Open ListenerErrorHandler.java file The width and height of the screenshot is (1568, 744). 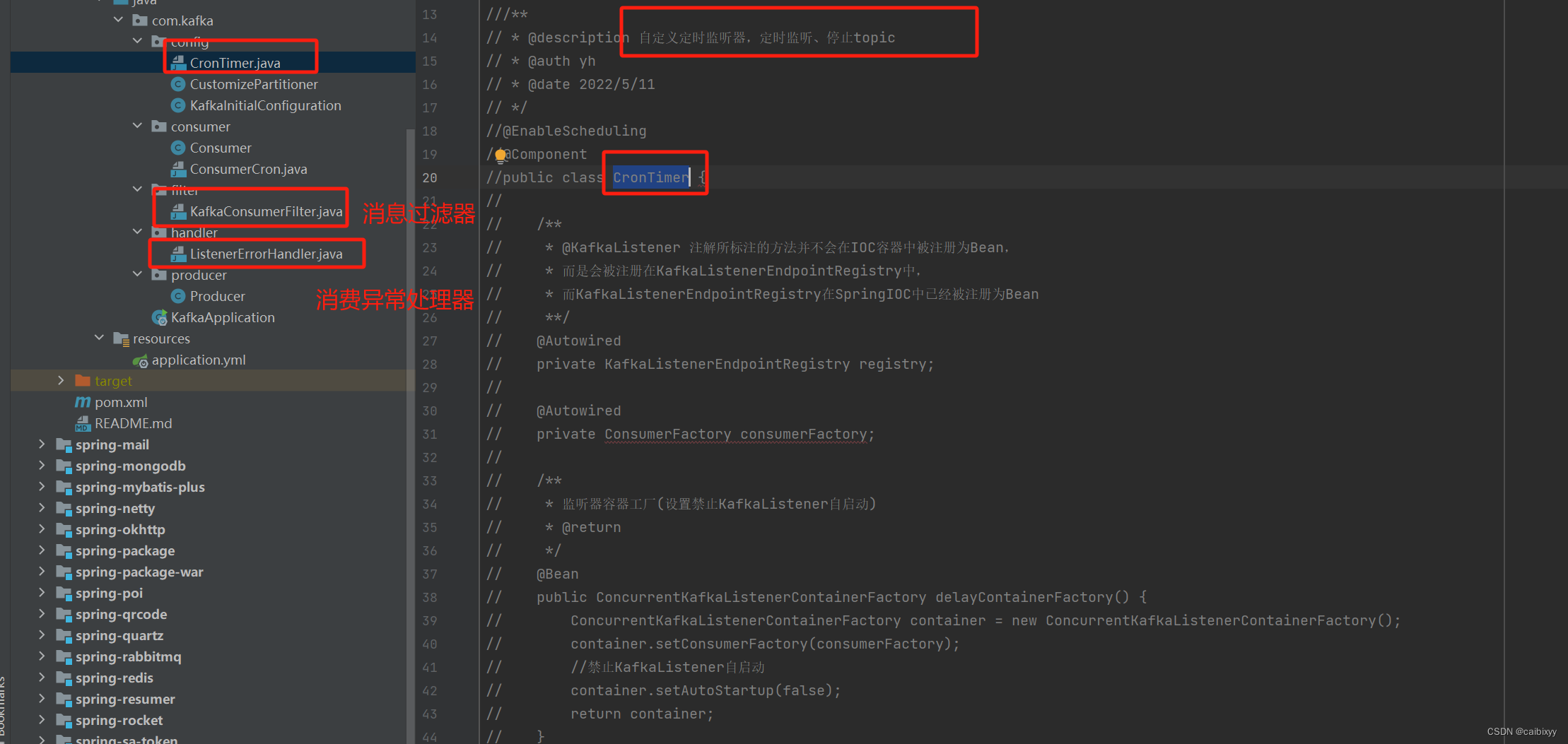point(266,254)
